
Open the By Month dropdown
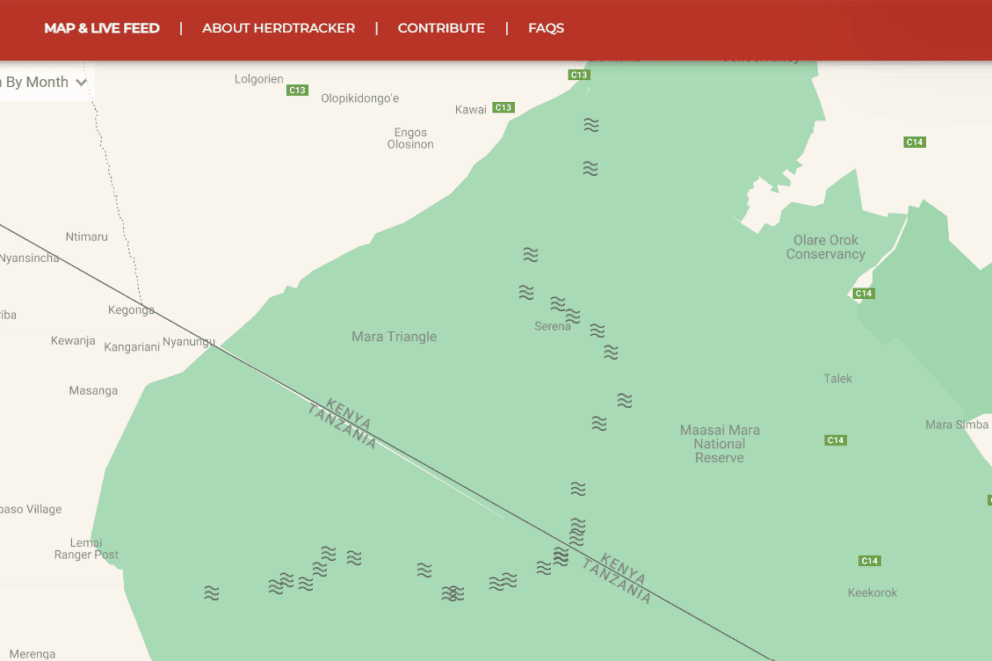(40, 82)
